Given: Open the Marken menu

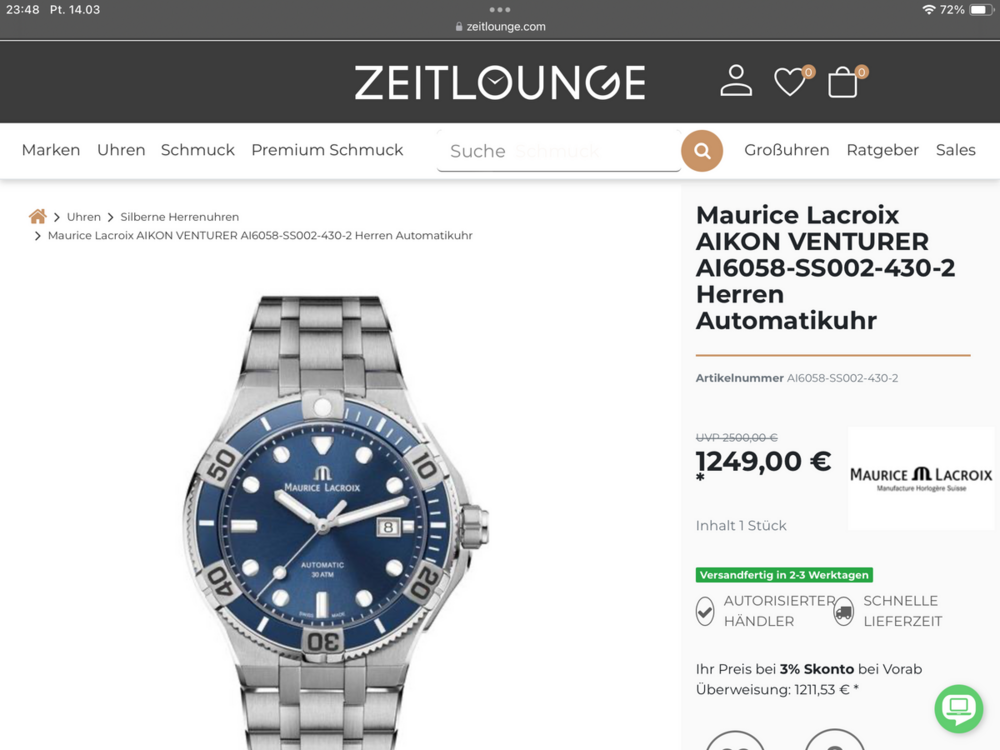Looking at the screenshot, I should click(x=51, y=150).
